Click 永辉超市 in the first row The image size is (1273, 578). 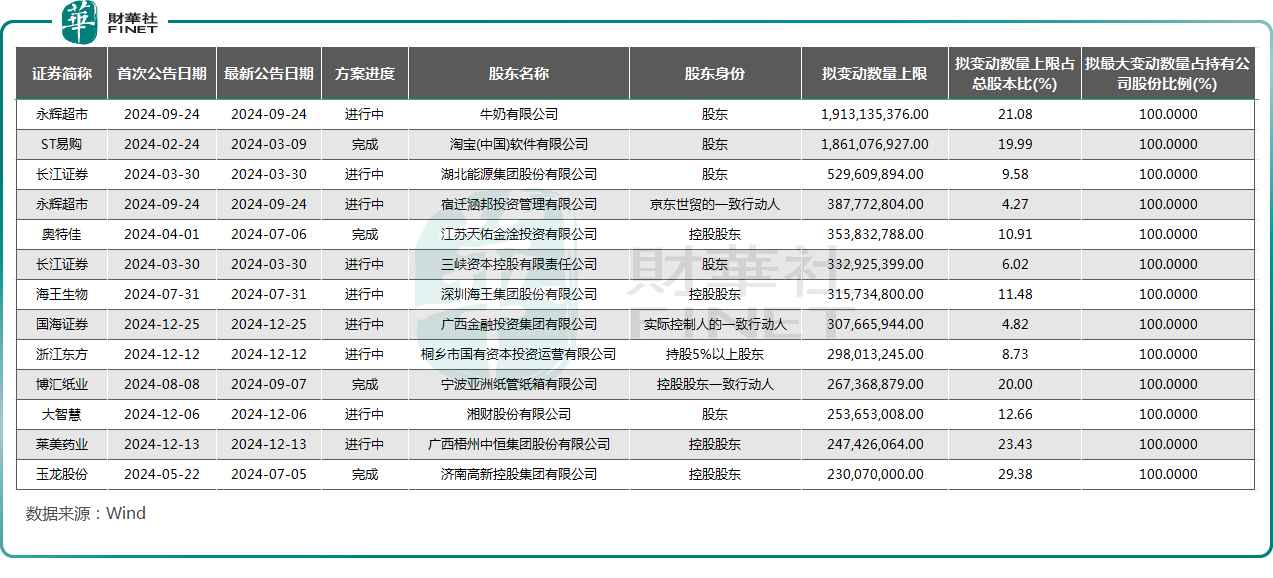click(62, 115)
